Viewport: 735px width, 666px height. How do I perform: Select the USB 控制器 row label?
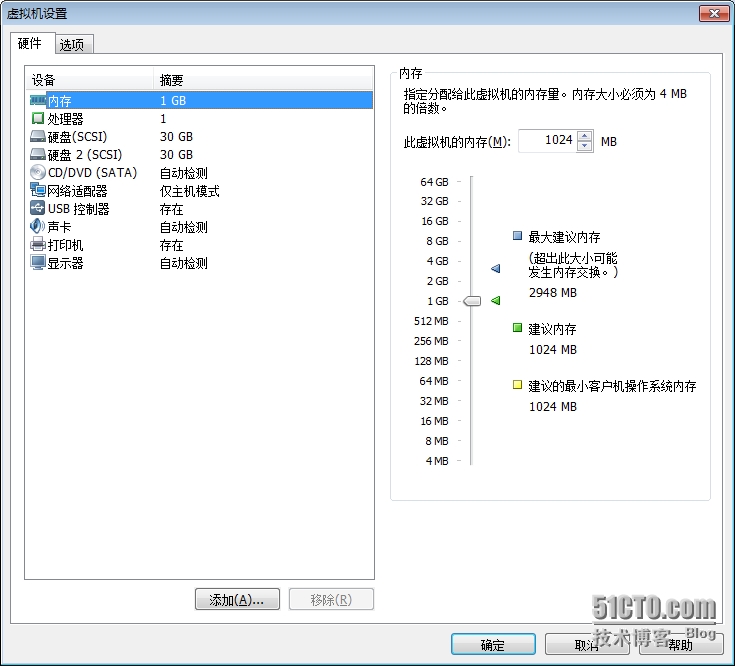click(78, 209)
